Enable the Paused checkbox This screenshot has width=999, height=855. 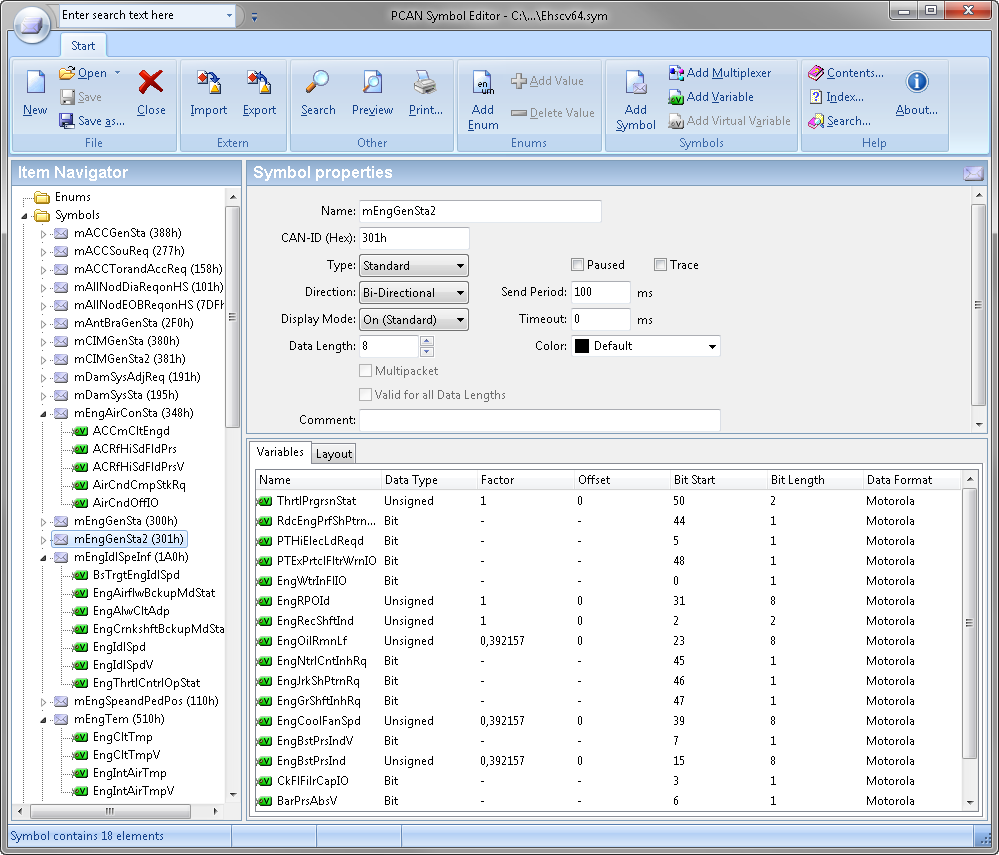click(578, 265)
